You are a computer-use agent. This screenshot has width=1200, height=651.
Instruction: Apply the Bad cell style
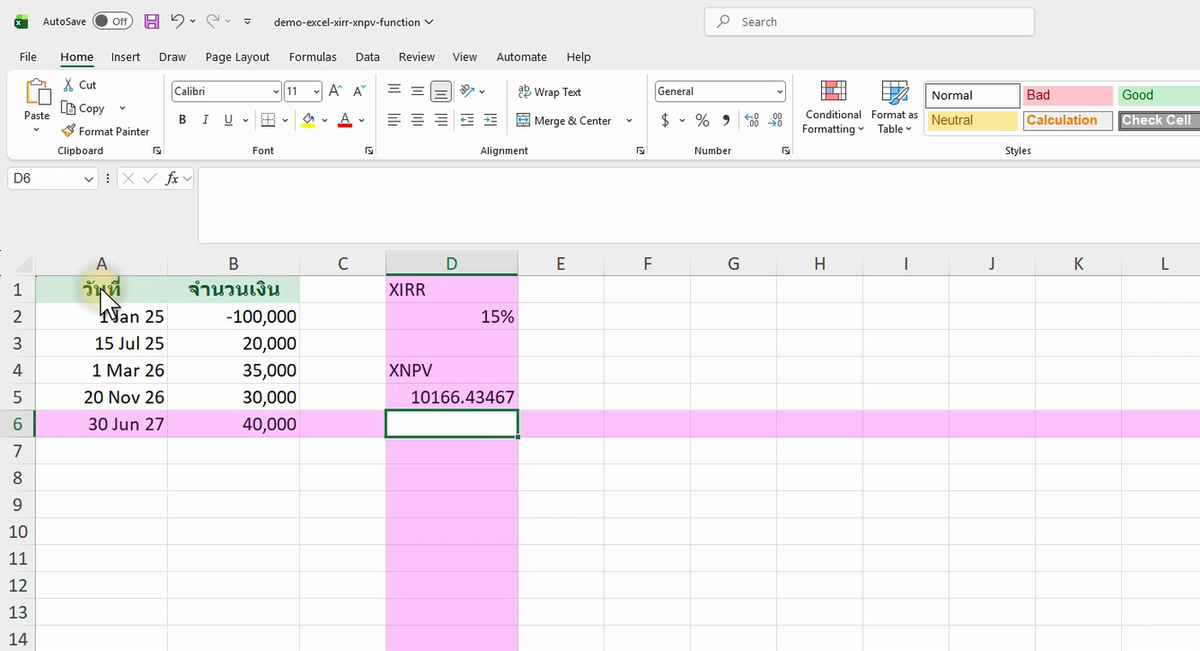click(1068, 95)
